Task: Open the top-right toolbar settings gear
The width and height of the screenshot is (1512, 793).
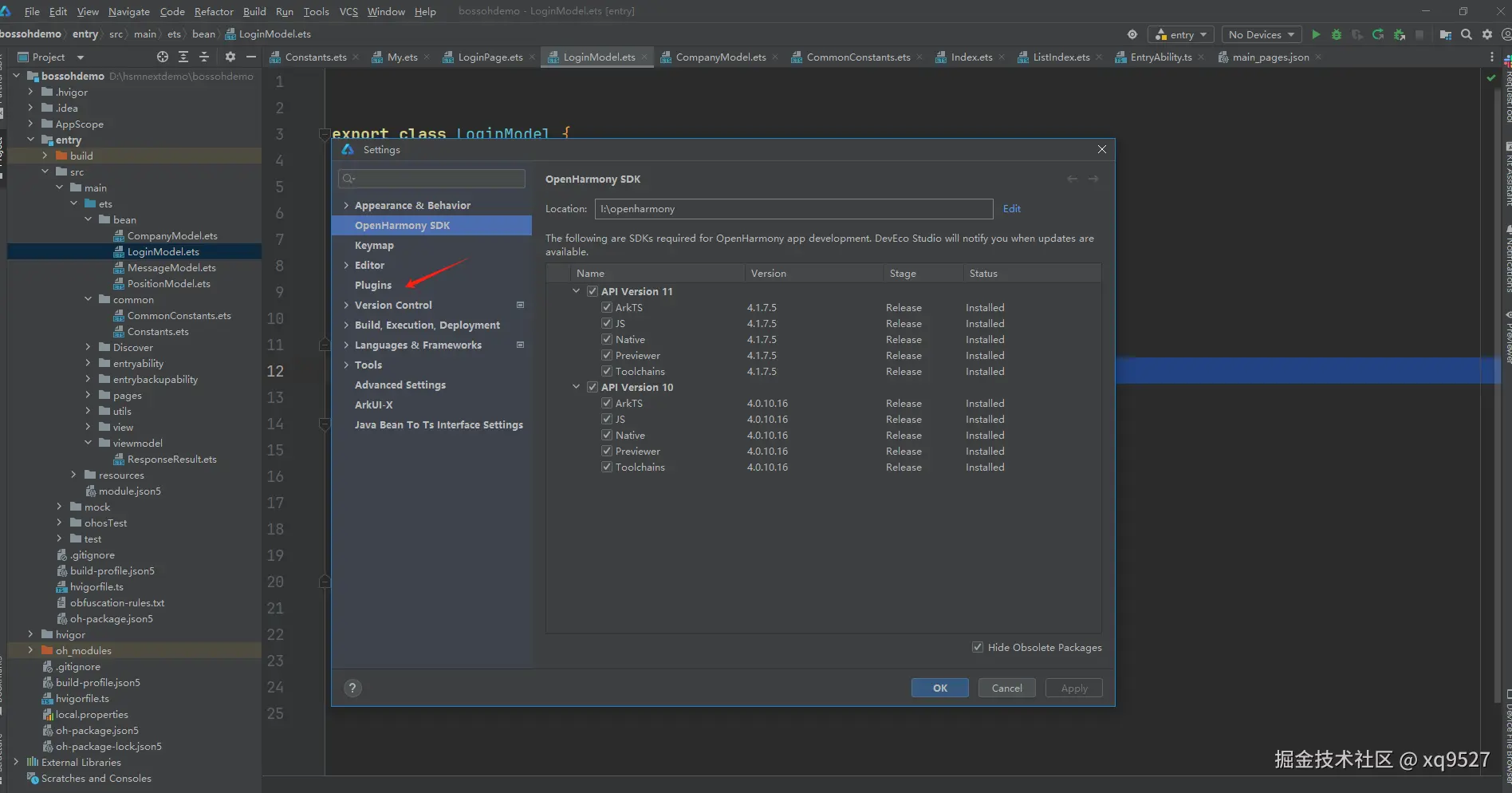Action: pyautogui.click(x=1487, y=34)
